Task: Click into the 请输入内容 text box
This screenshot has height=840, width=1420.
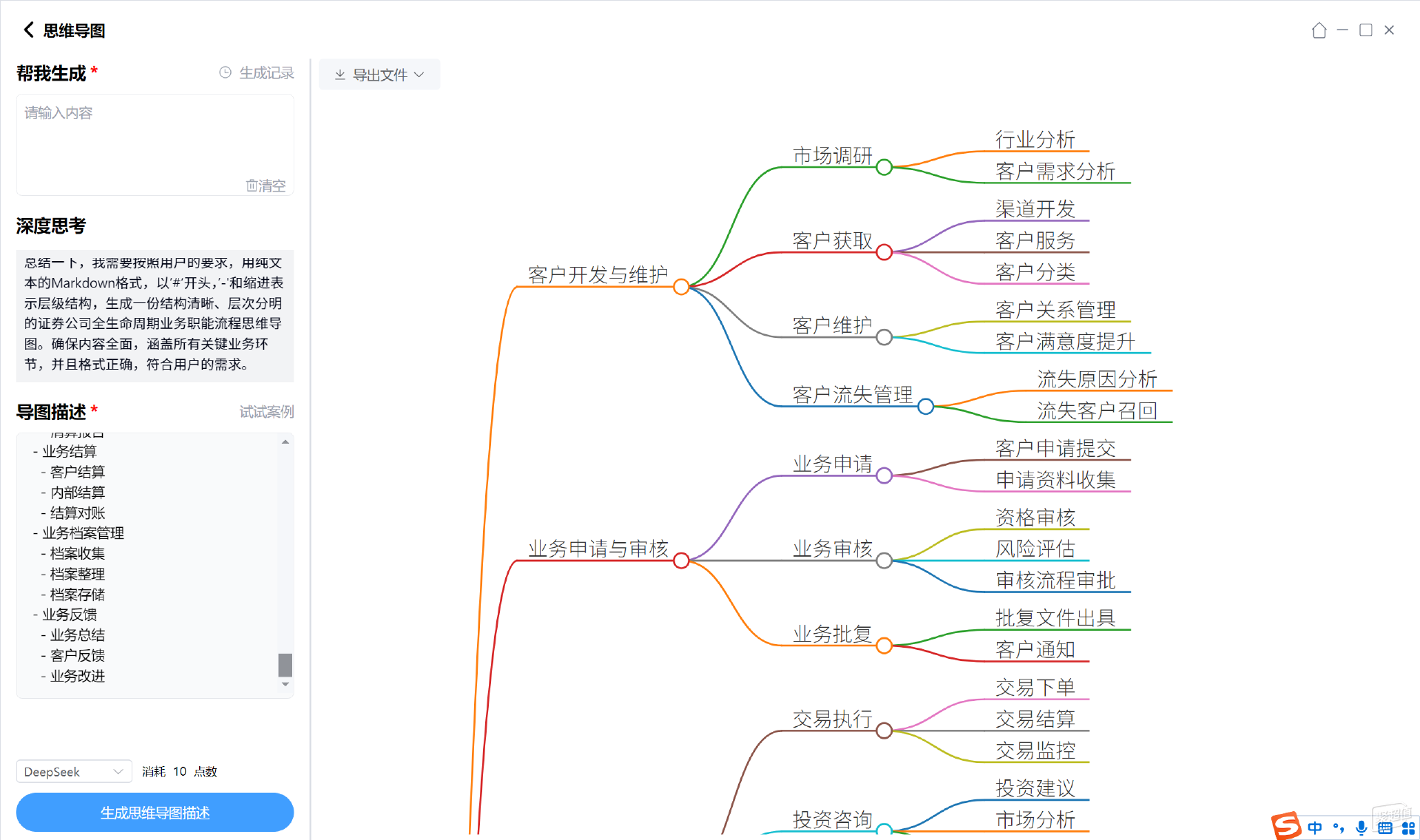Action: pos(155,144)
